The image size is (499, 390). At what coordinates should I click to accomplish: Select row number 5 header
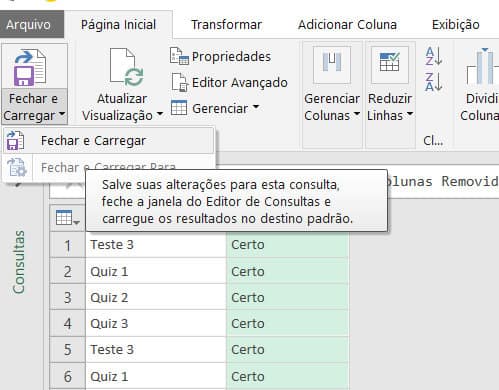68,350
